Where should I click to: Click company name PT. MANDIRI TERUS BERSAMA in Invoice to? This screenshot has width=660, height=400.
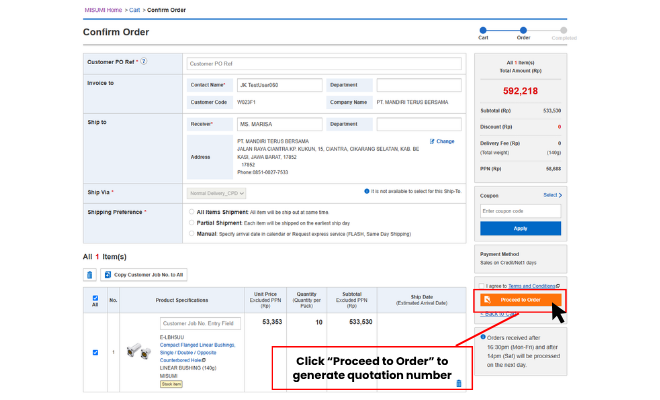(x=412, y=102)
